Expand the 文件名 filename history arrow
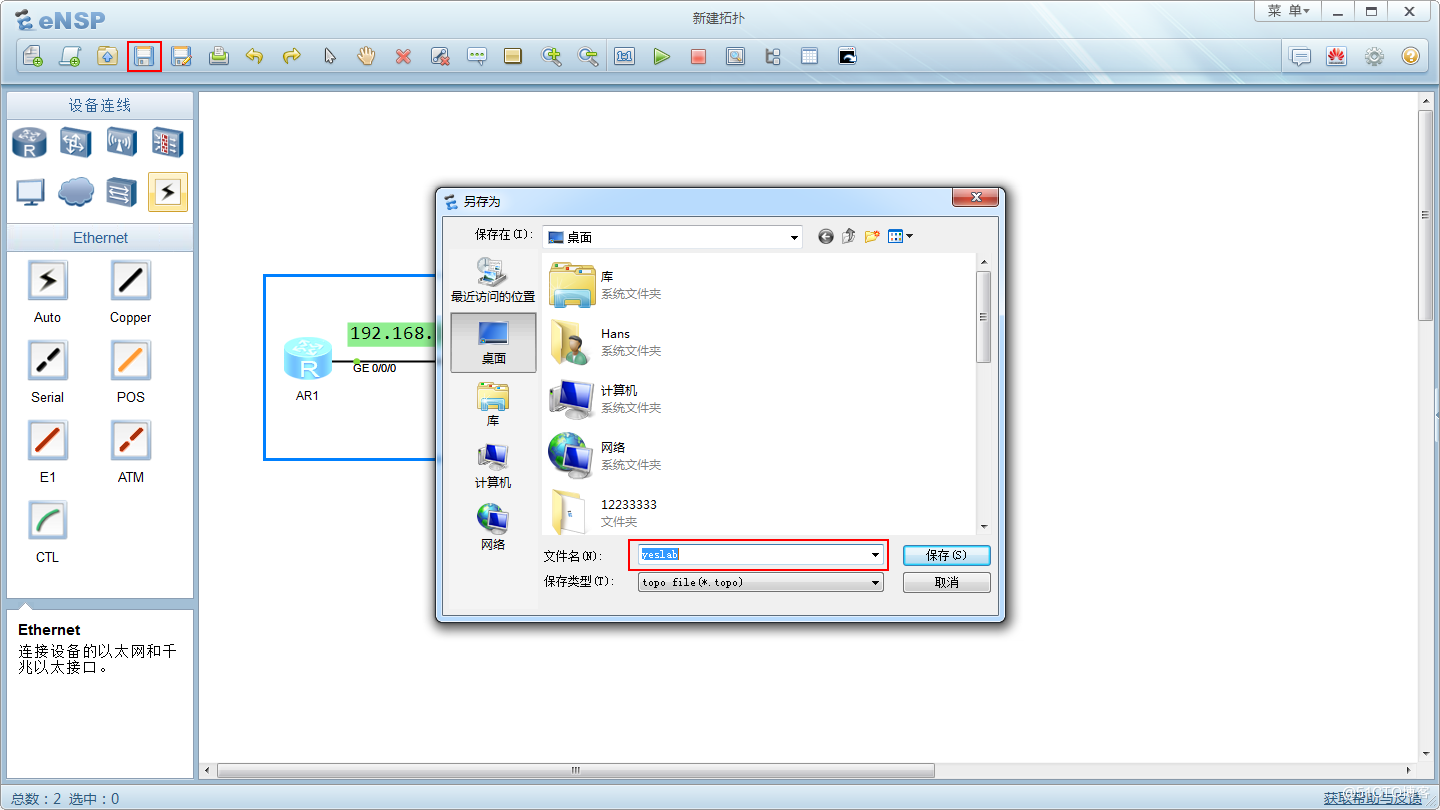This screenshot has height=810, width=1440. click(875, 555)
